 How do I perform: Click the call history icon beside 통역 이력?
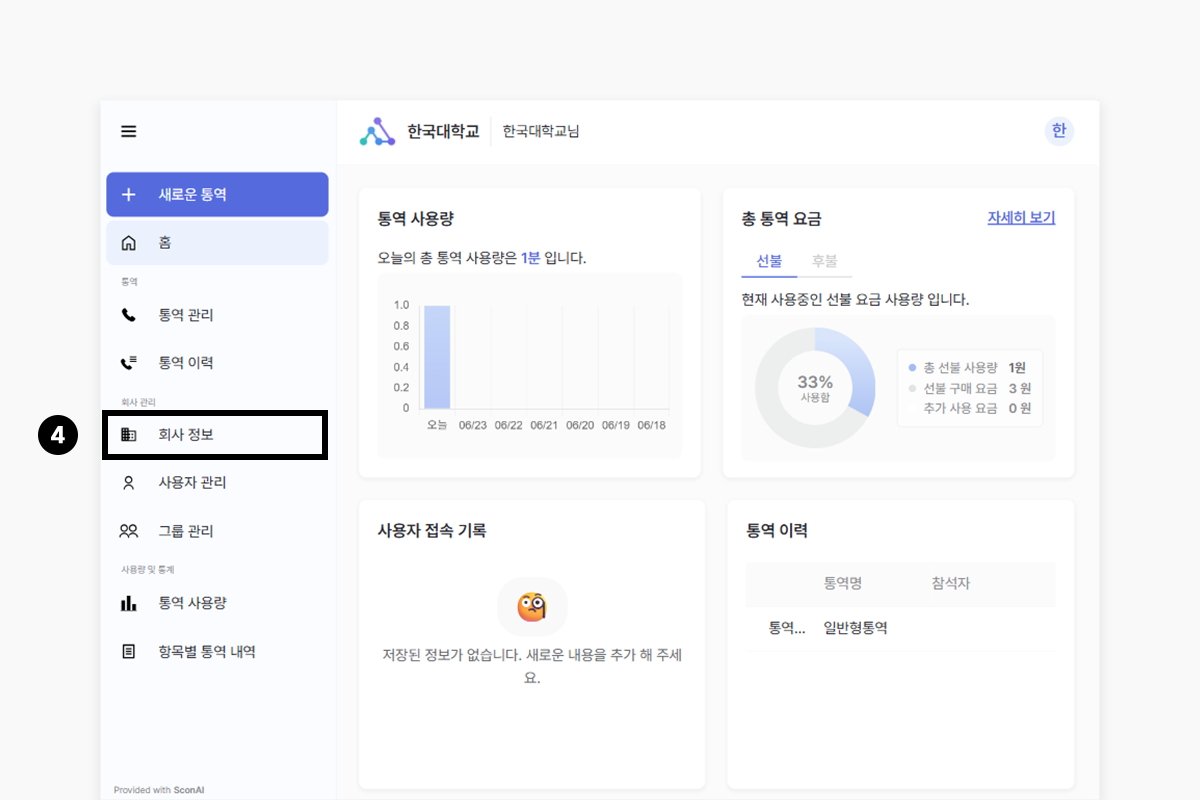click(x=128, y=363)
